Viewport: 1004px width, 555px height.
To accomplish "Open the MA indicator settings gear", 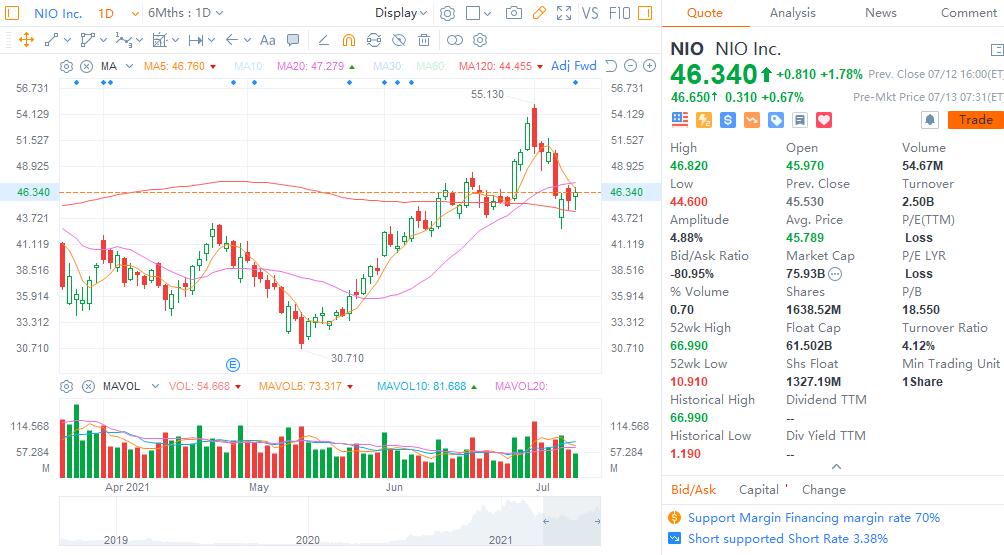I will (66, 66).
